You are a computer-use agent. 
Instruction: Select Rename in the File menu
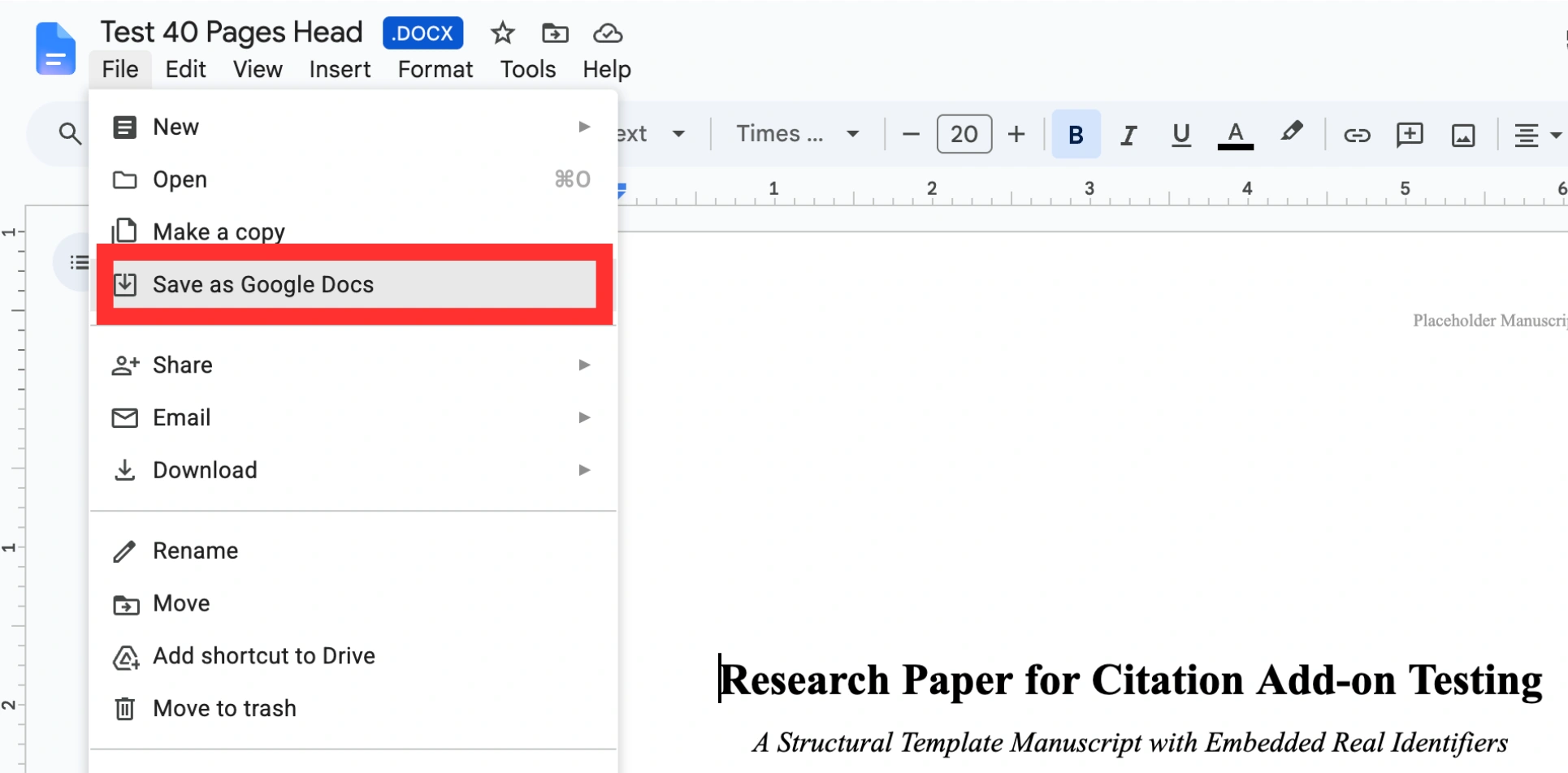click(x=353, y=551)
